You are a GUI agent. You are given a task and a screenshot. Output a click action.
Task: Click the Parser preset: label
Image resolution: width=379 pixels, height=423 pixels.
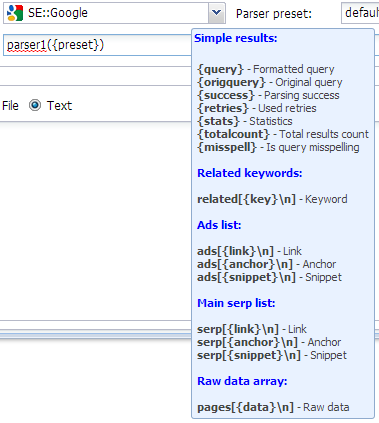coord(274,14)
